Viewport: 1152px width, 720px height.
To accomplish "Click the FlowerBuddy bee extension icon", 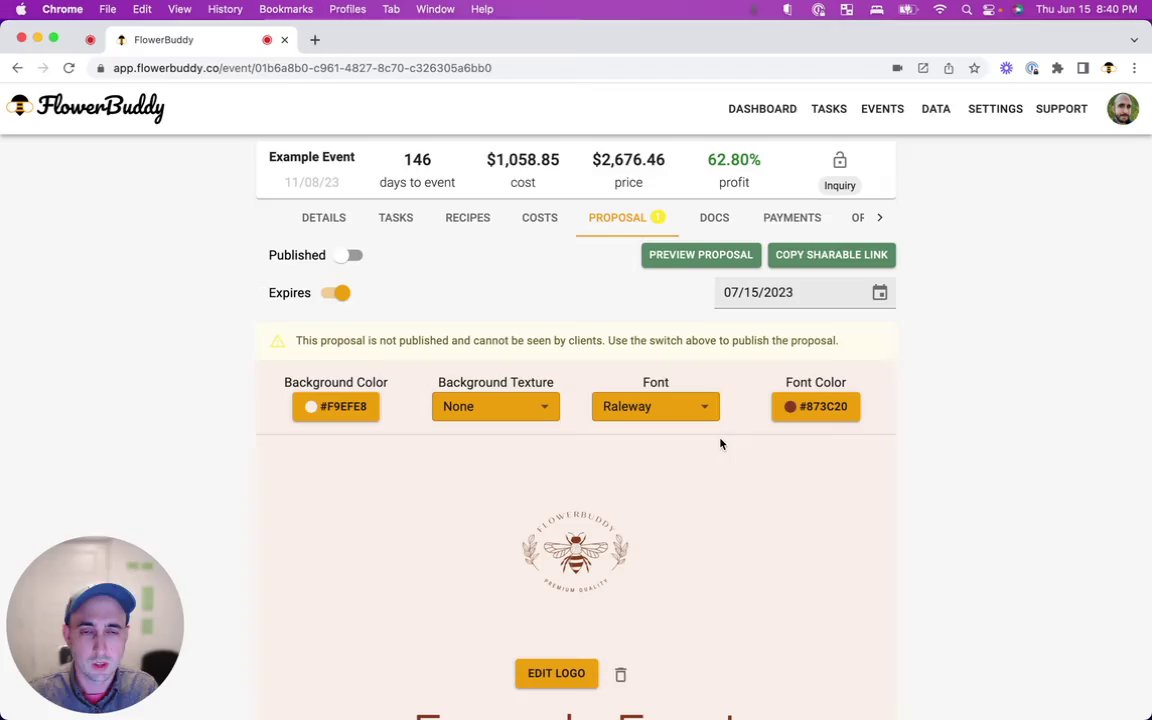I will 1109,68.
